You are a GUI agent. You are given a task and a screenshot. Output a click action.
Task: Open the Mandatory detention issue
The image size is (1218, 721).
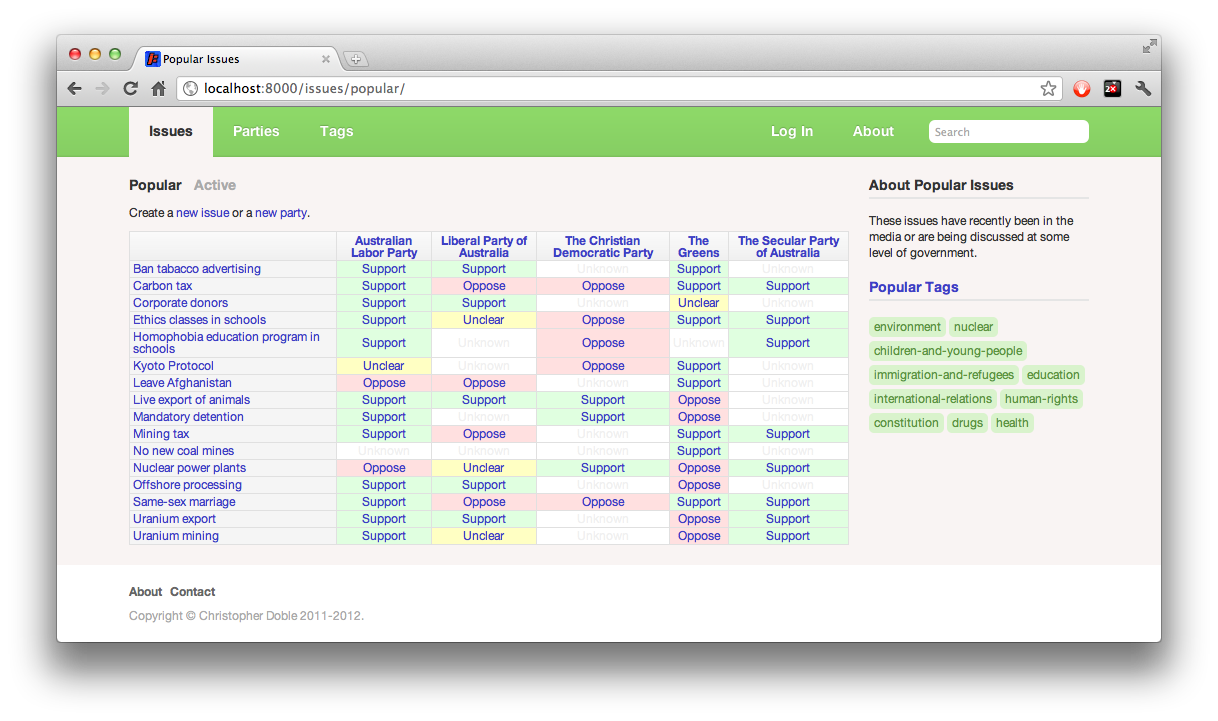point(188,417)
